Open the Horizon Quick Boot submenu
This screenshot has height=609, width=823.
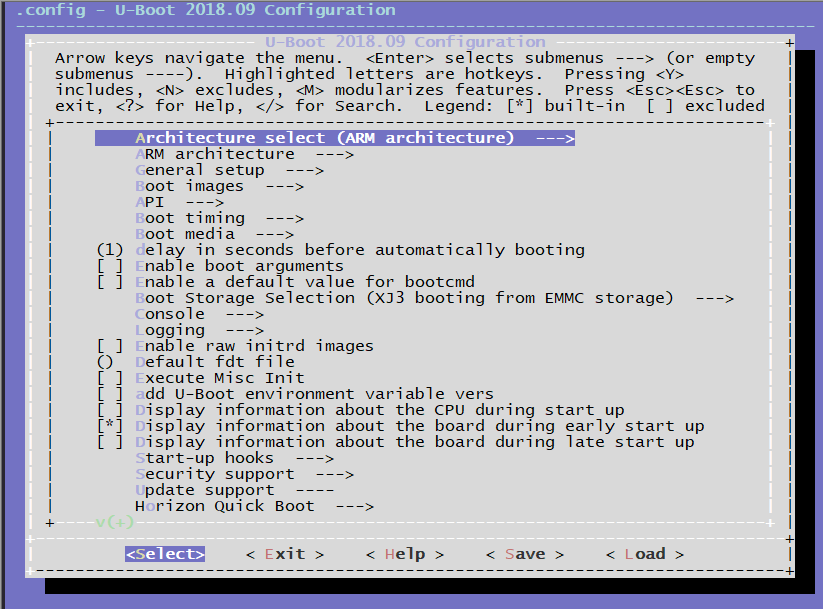point(255,507)
